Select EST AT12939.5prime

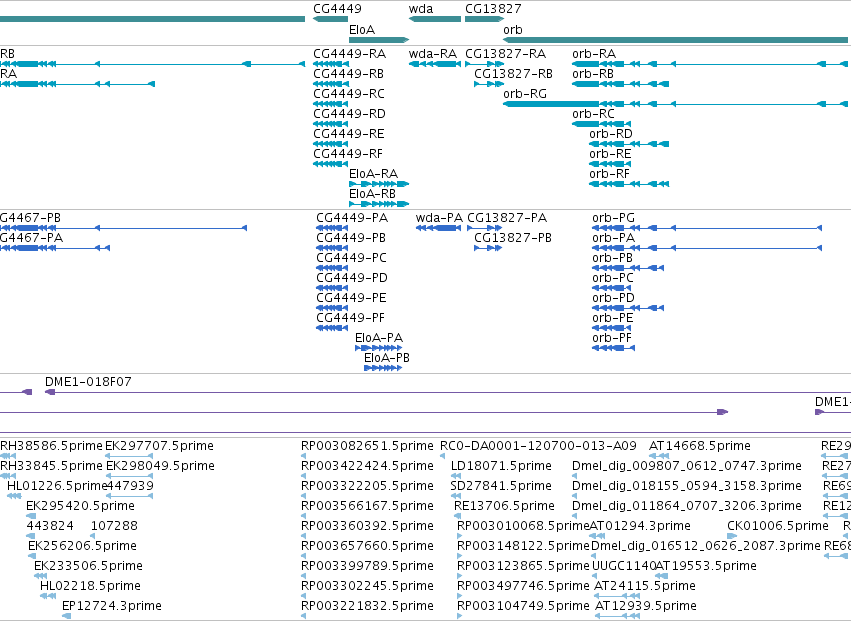click(618, 616)
